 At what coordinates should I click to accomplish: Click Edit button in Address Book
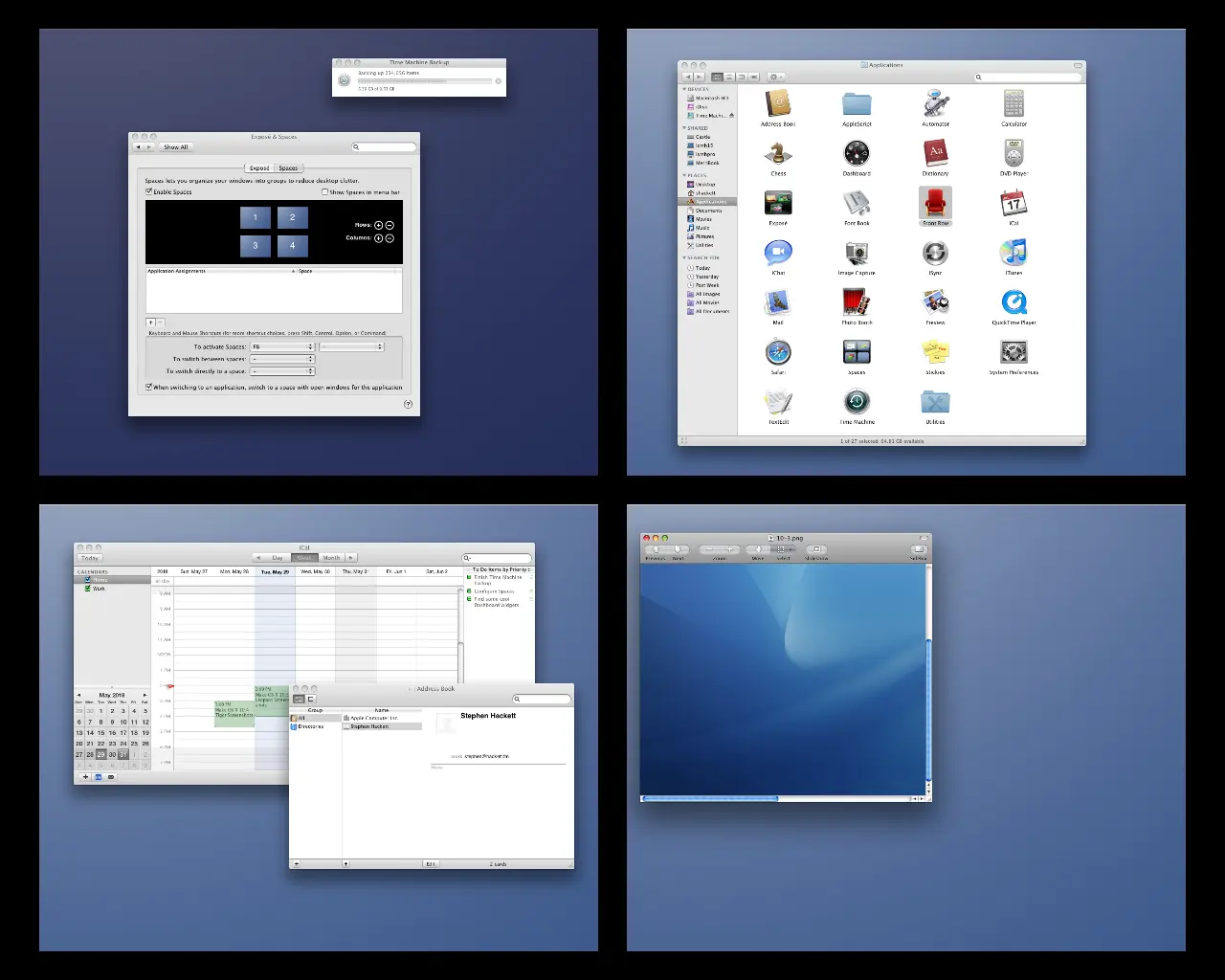(431, 863)
